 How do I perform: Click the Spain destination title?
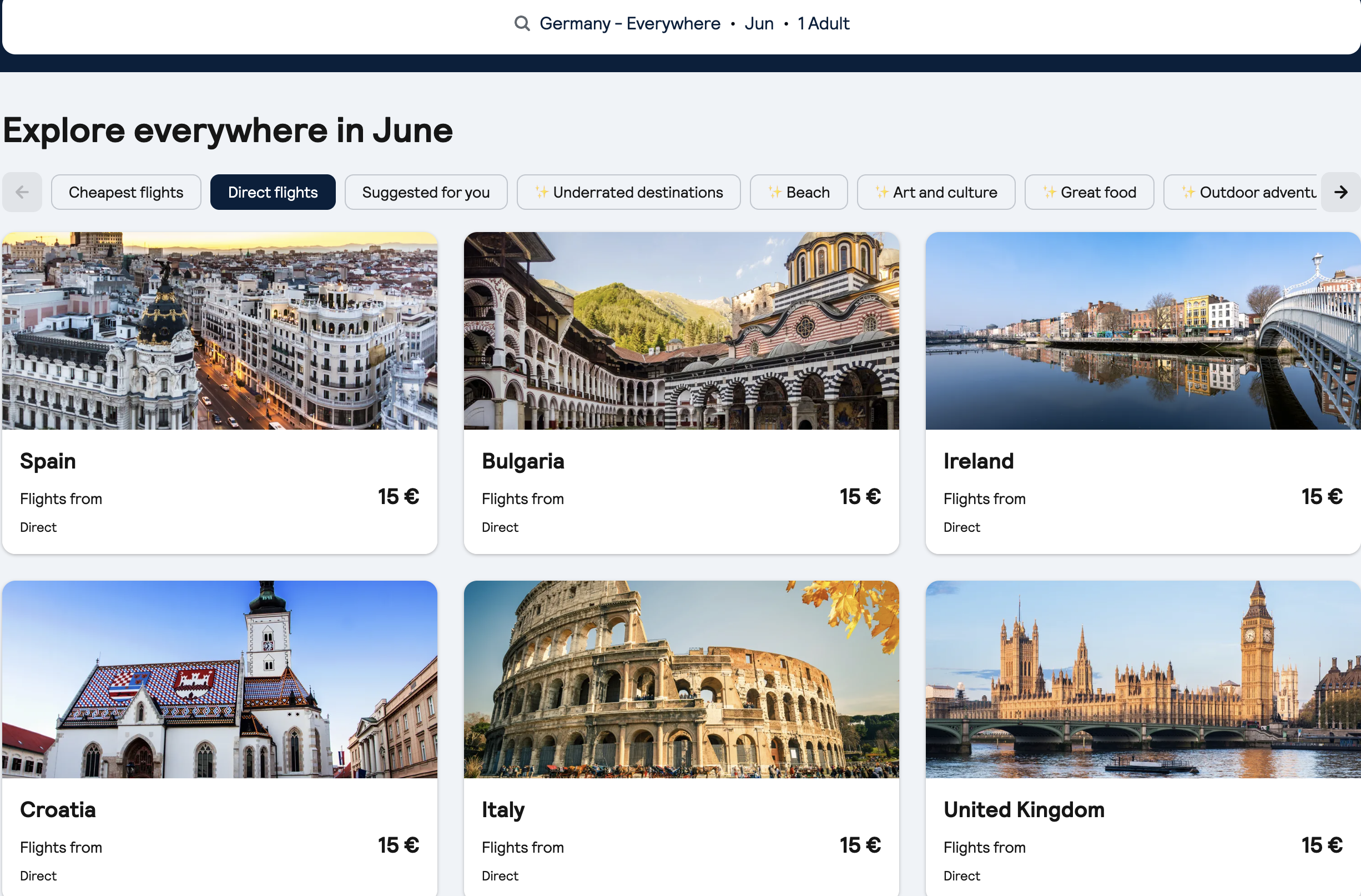[48, 461]
